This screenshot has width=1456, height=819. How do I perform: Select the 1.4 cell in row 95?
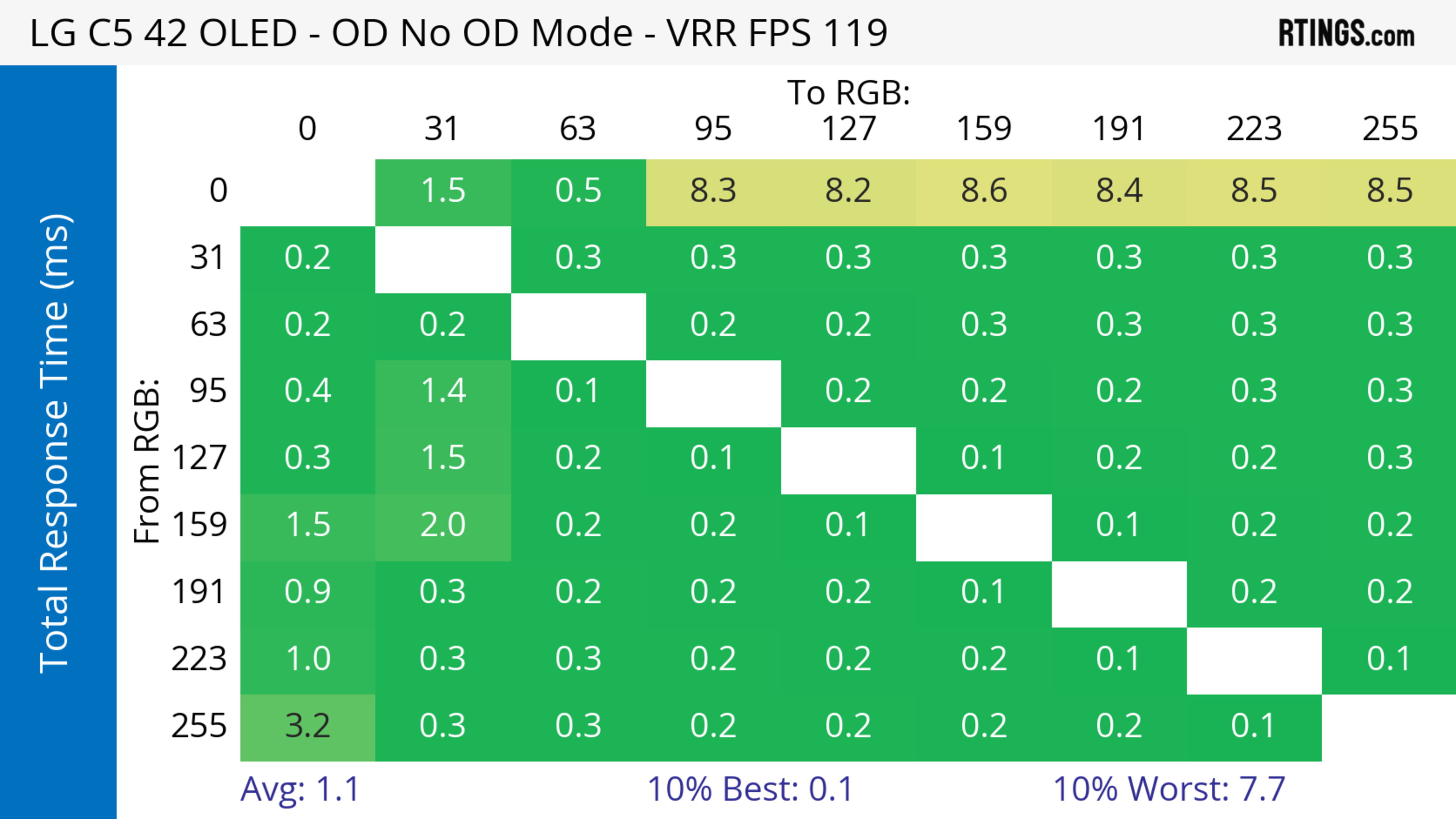tap(442, 391)
